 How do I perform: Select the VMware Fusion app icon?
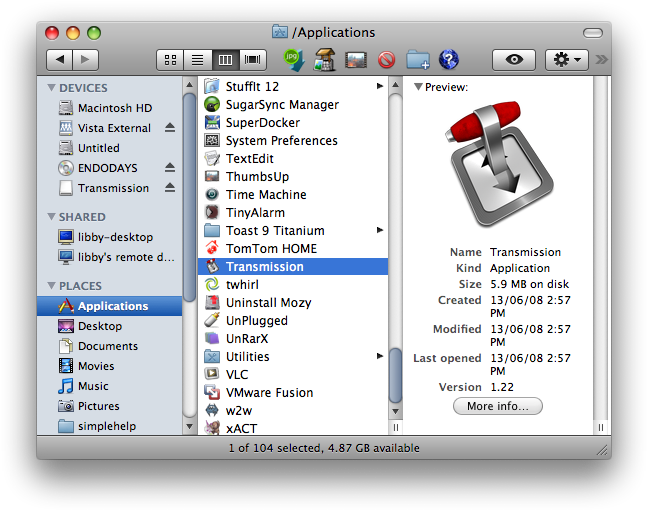coord(212,392)
